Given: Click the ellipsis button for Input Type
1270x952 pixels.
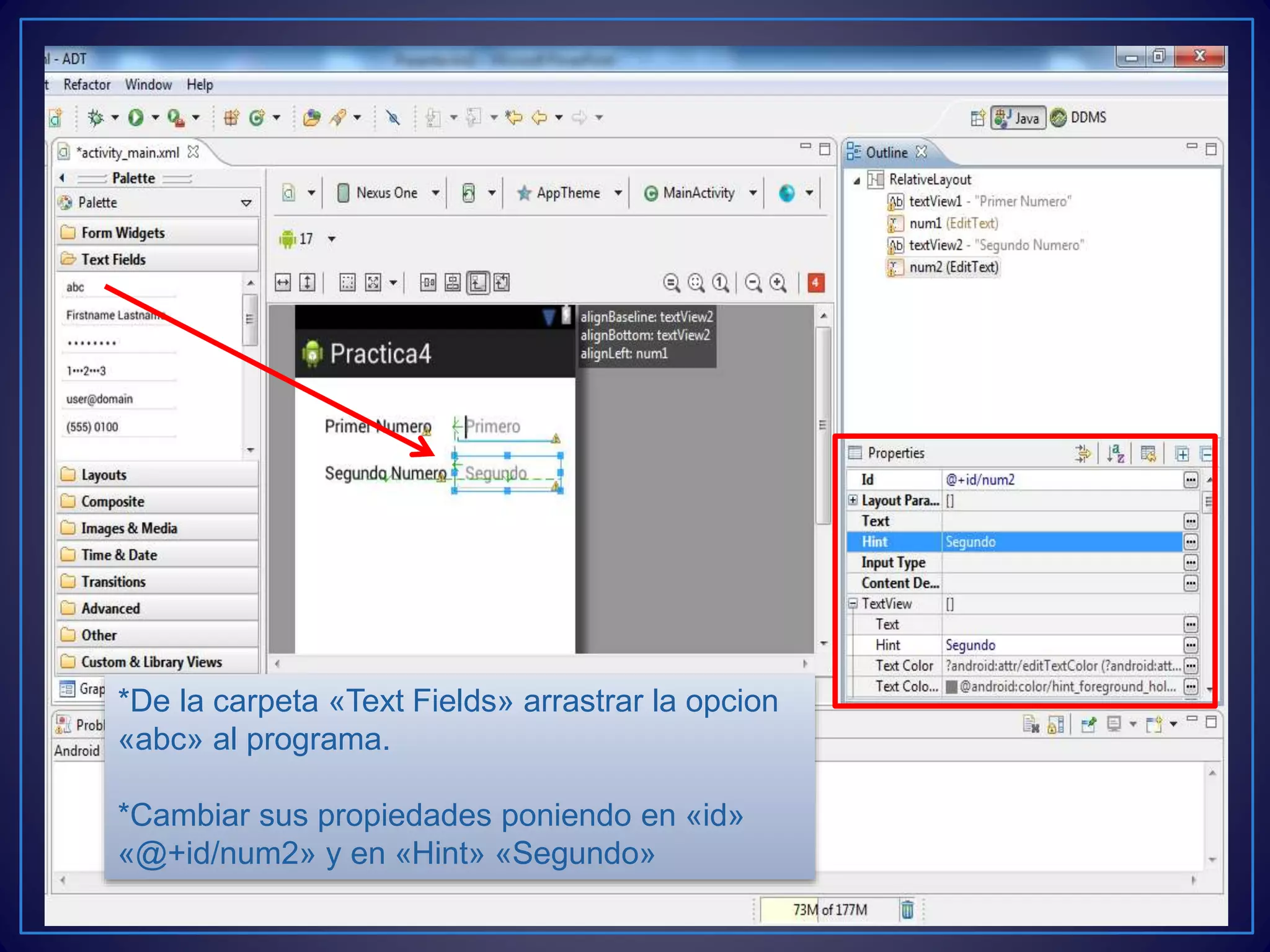Looking at the screenshot, I should tap(1191, 563).
